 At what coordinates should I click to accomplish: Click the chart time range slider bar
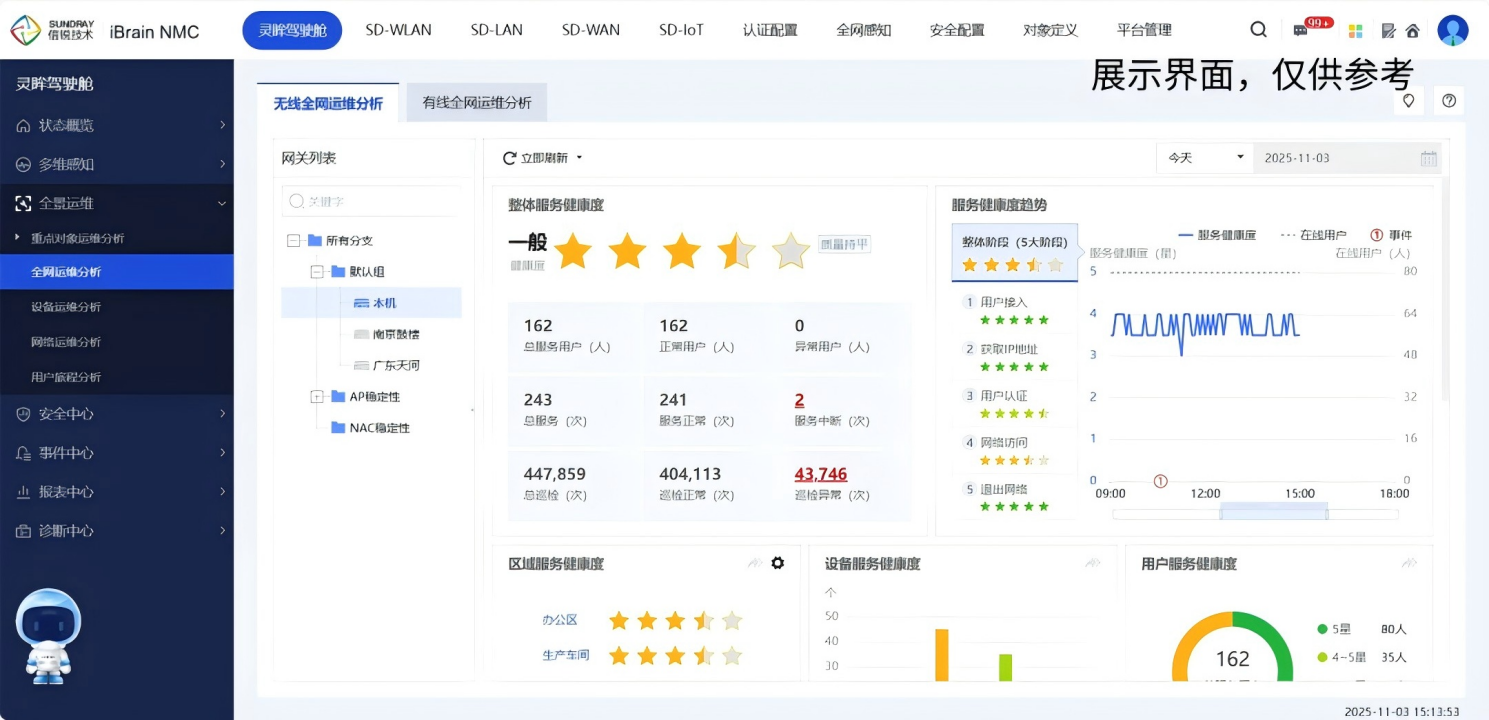coord(1273,512)
